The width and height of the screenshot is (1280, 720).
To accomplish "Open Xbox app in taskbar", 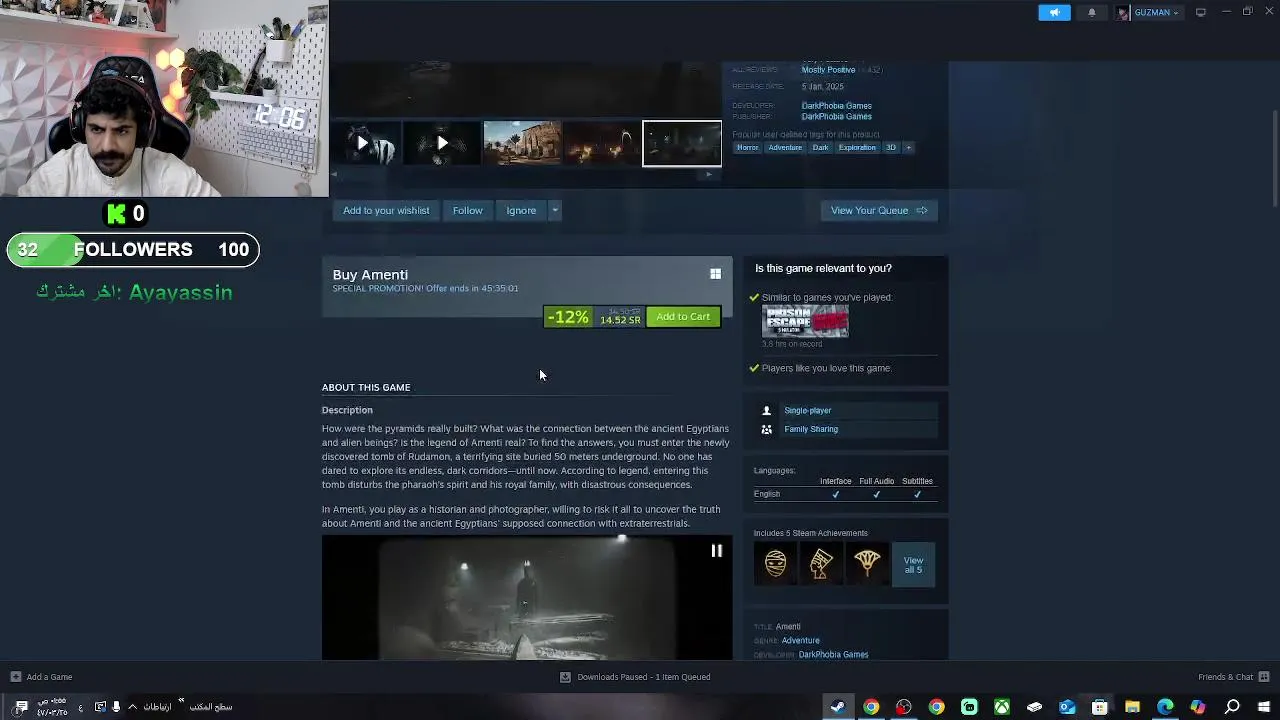I will point(1001,707).
